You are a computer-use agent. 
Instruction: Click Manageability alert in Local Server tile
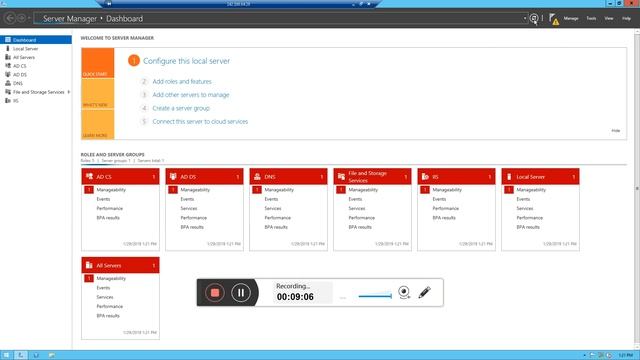coord(531,190)
